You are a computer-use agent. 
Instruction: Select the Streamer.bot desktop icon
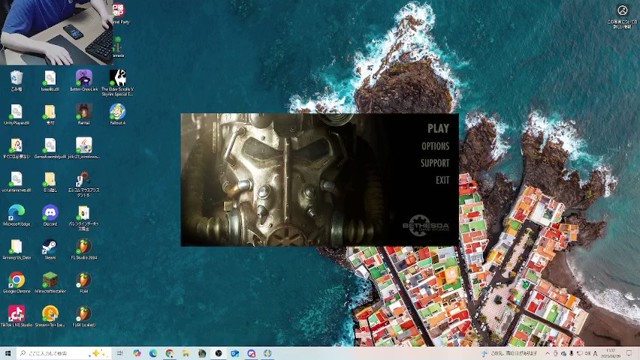coord(50,316)
